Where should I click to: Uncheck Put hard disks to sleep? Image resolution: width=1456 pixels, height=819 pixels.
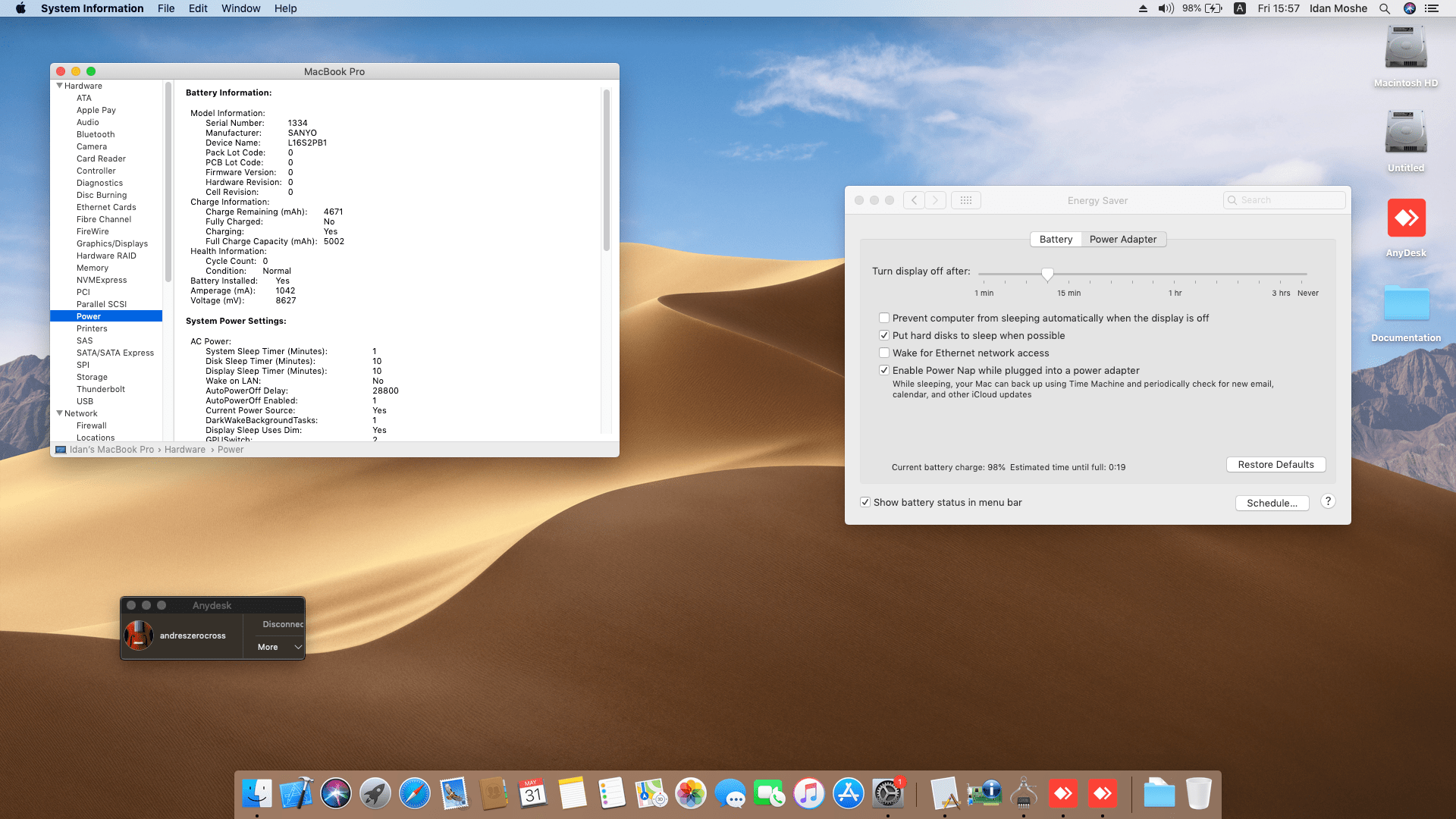[884, 336]
